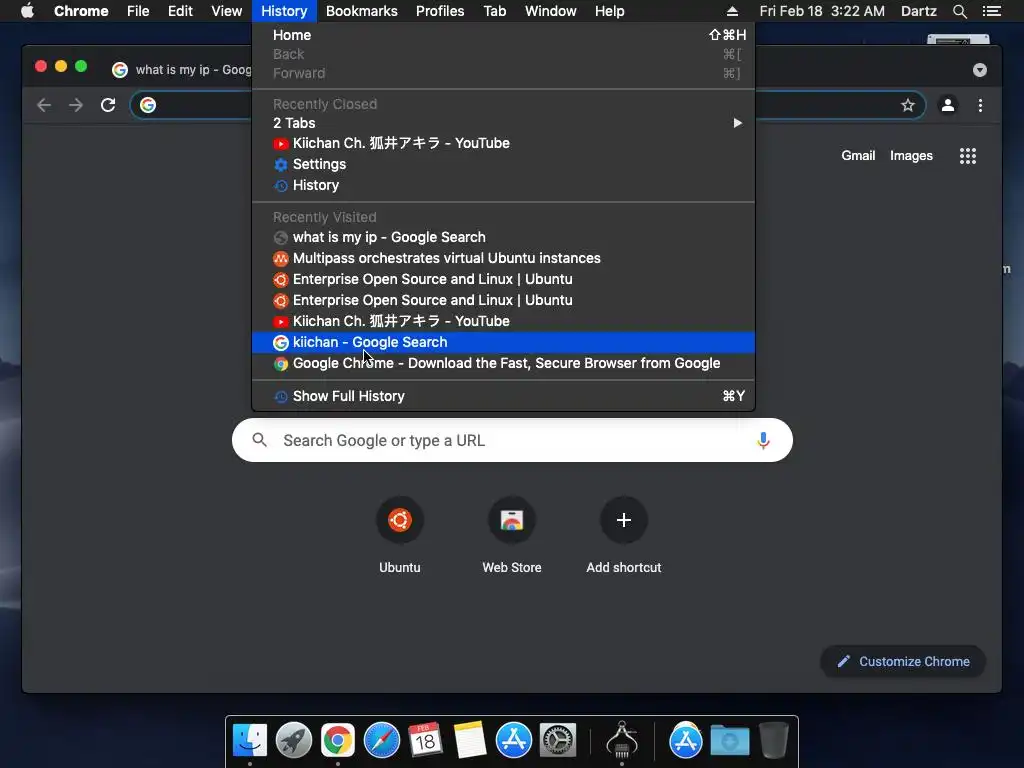Image resolution: width=1024 pixels, height=768 pixels.
Task: Open the Chrome application menu
Action: coord(81,11)
